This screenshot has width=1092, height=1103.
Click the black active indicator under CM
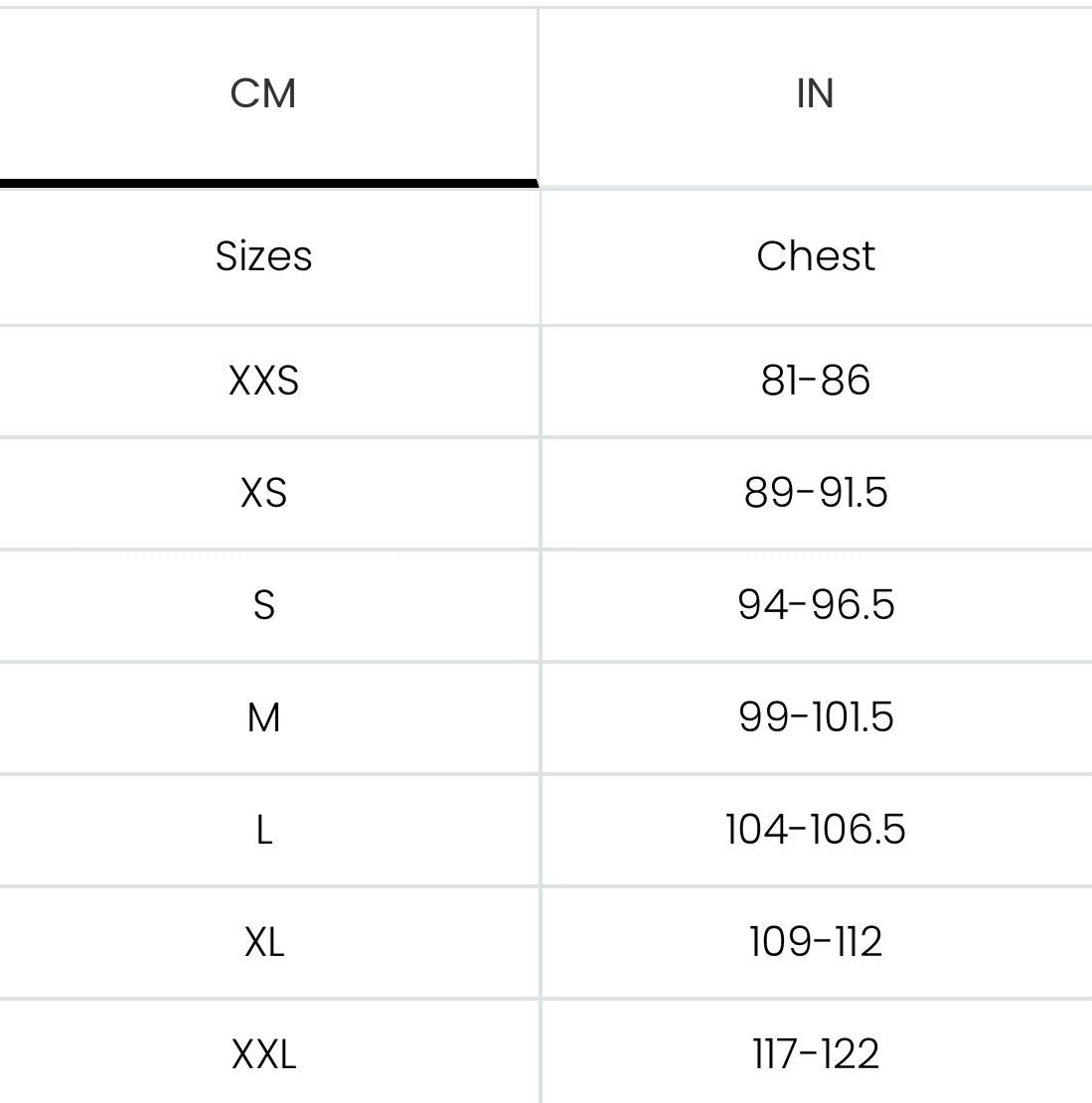268,184
